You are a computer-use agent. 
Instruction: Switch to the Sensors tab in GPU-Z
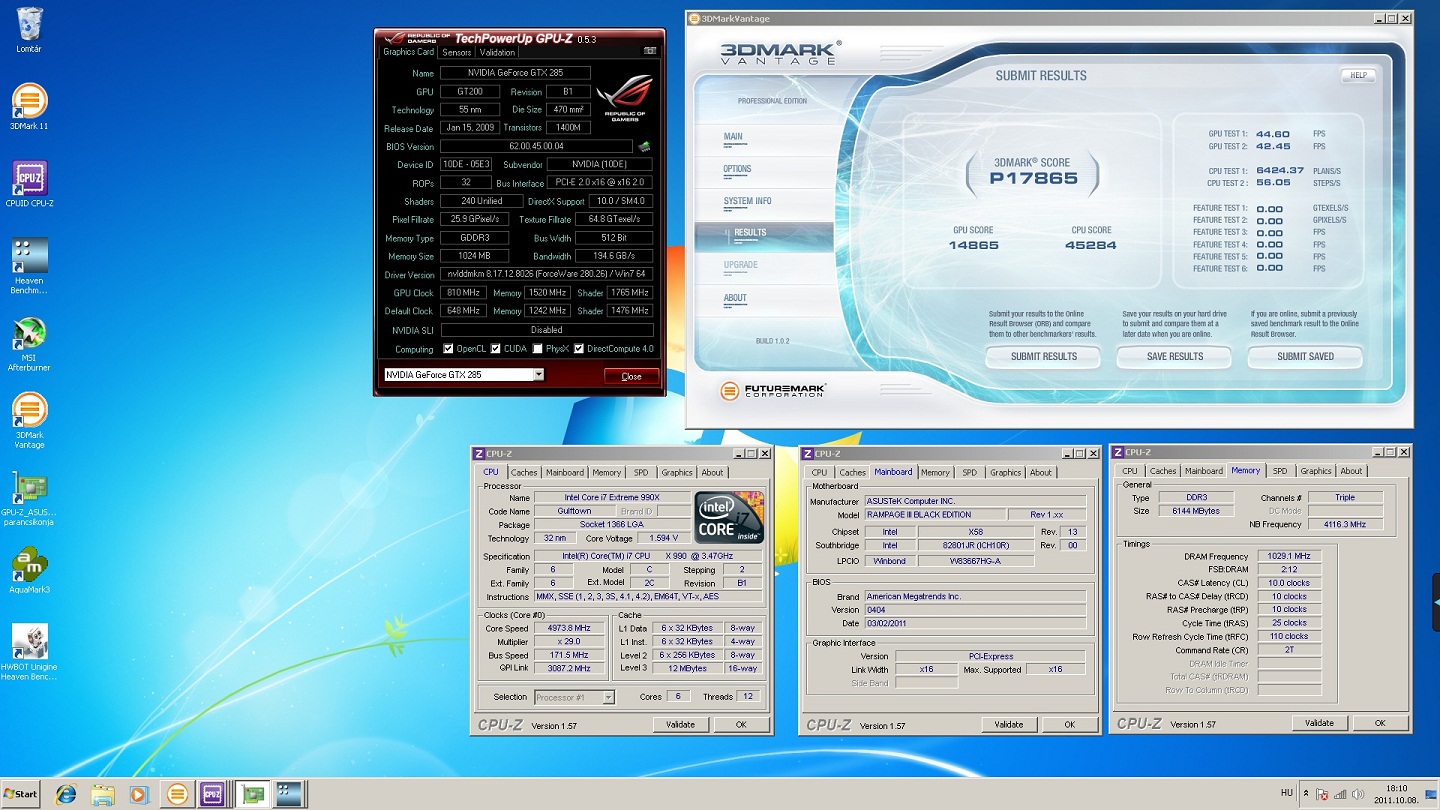(456, 52)
